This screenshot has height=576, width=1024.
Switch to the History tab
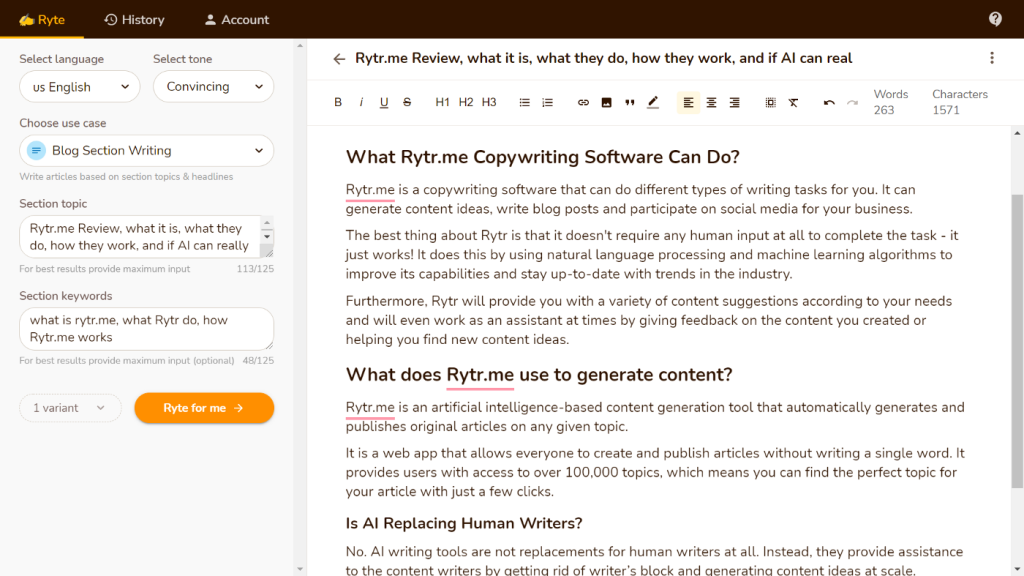[x=134, y=19]
